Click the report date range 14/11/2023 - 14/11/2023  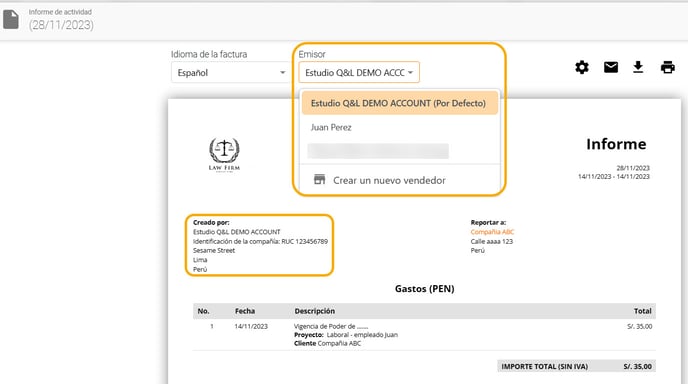(x=613, y=176)
